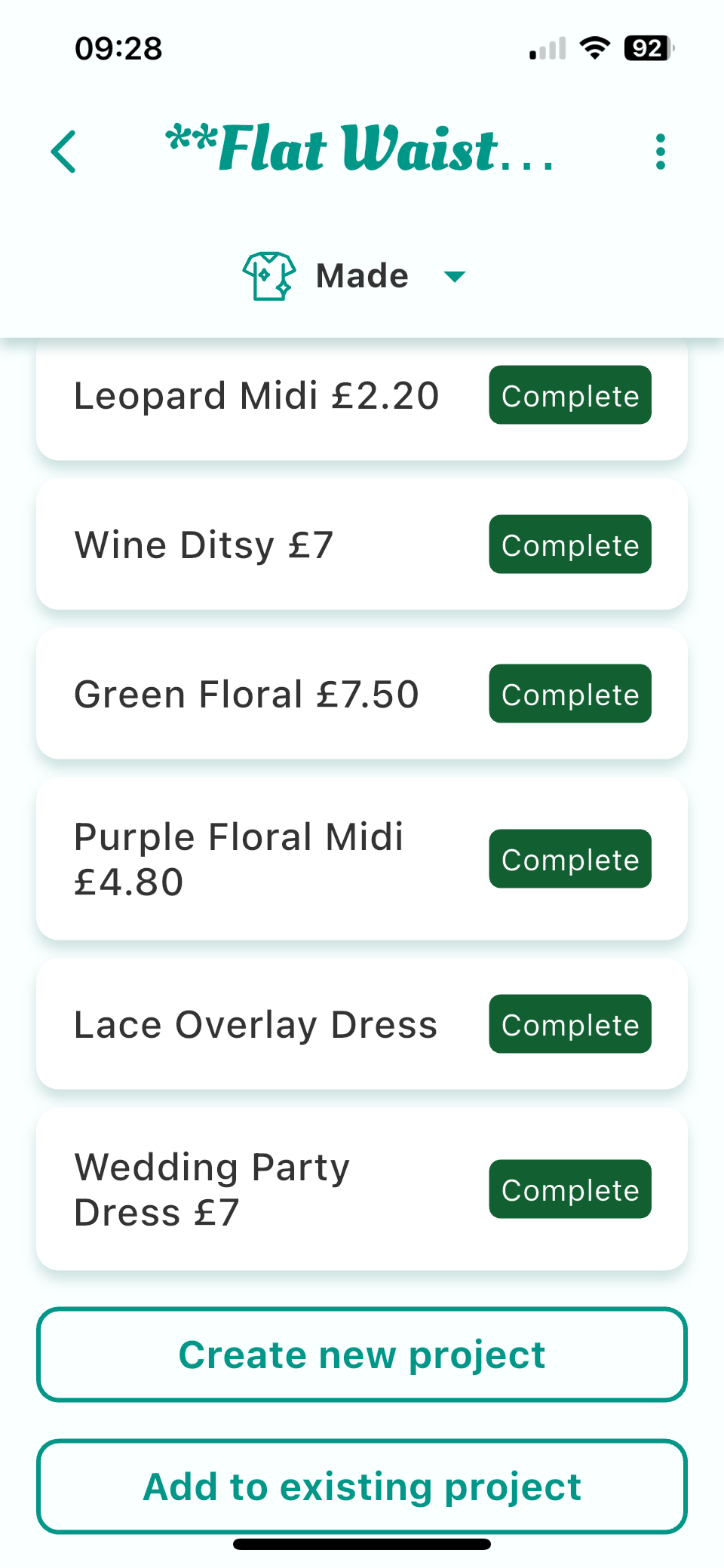Screen dimensions: 724x1568
Task: Tap Complete badge on Wine Ditsy
Action: point(570,545)
